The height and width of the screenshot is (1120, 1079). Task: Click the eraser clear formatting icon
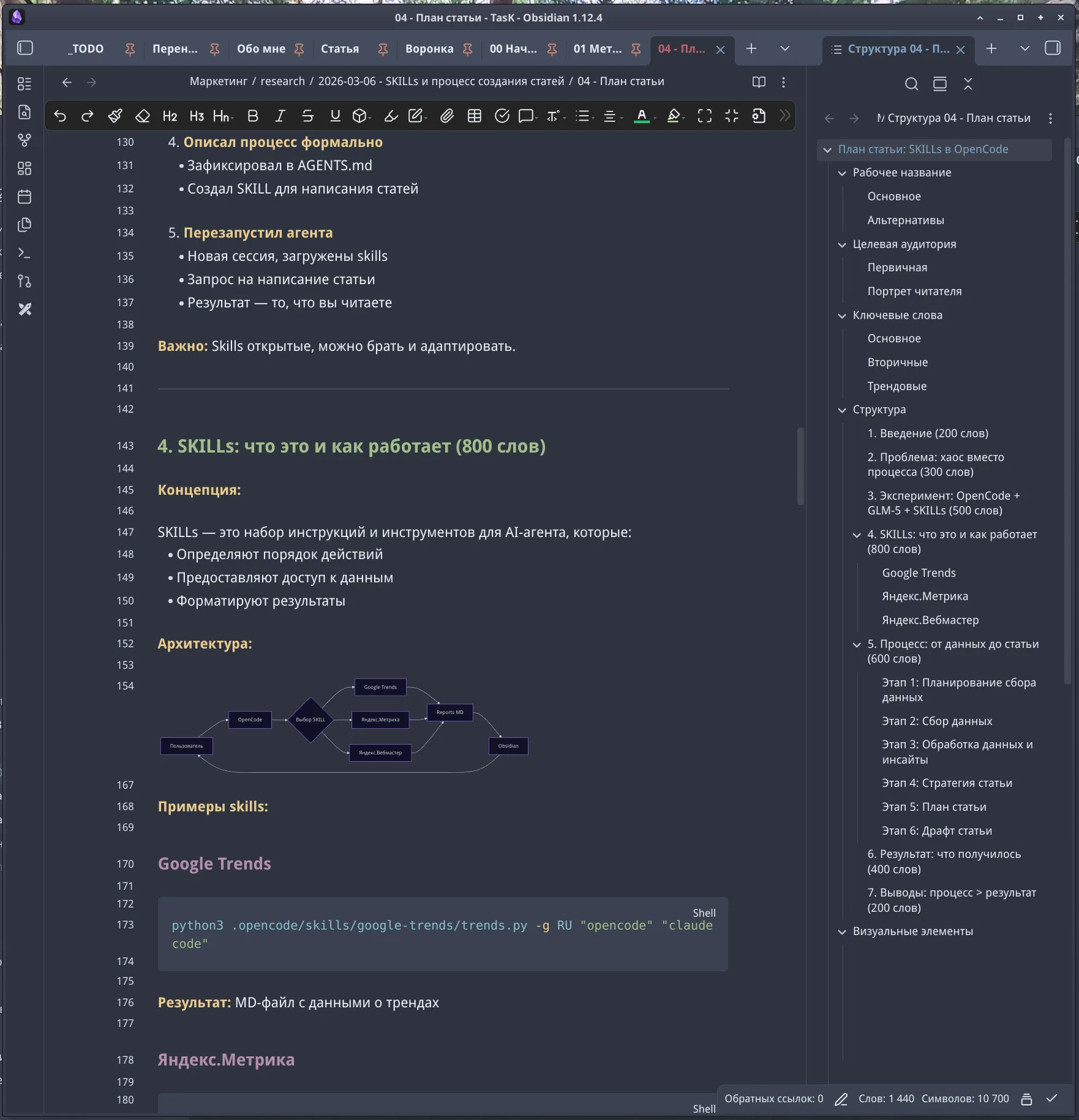pyautogui.click(x=142, y=116)
